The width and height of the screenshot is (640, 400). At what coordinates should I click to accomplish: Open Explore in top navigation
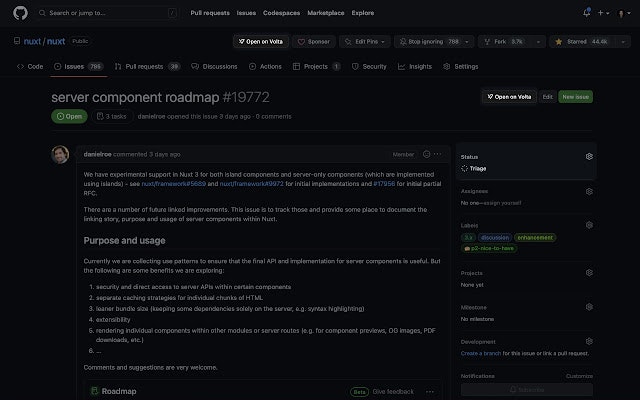(362, 13)
